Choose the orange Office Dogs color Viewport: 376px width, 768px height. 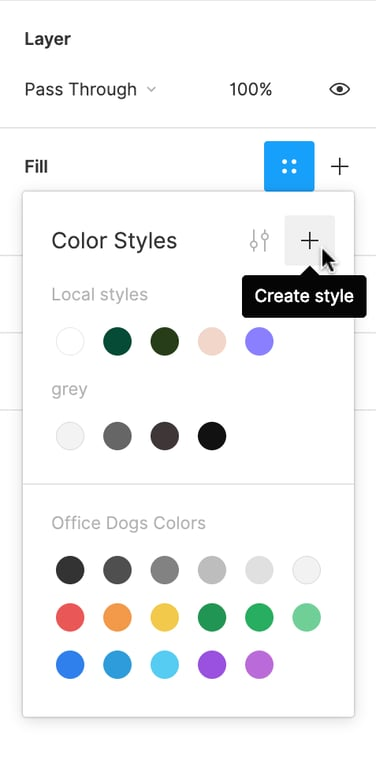pyautogui.click(x=118, y=617)
